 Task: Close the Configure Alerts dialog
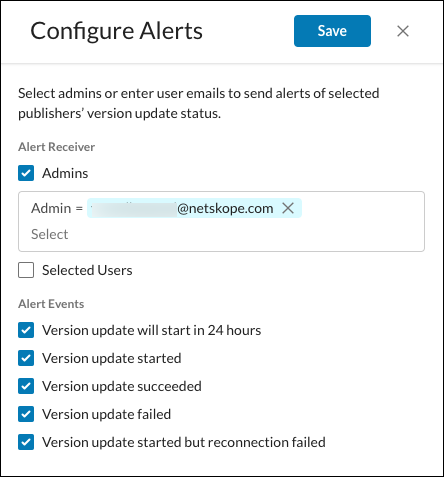pyautogui.click(x=403, y=31)
